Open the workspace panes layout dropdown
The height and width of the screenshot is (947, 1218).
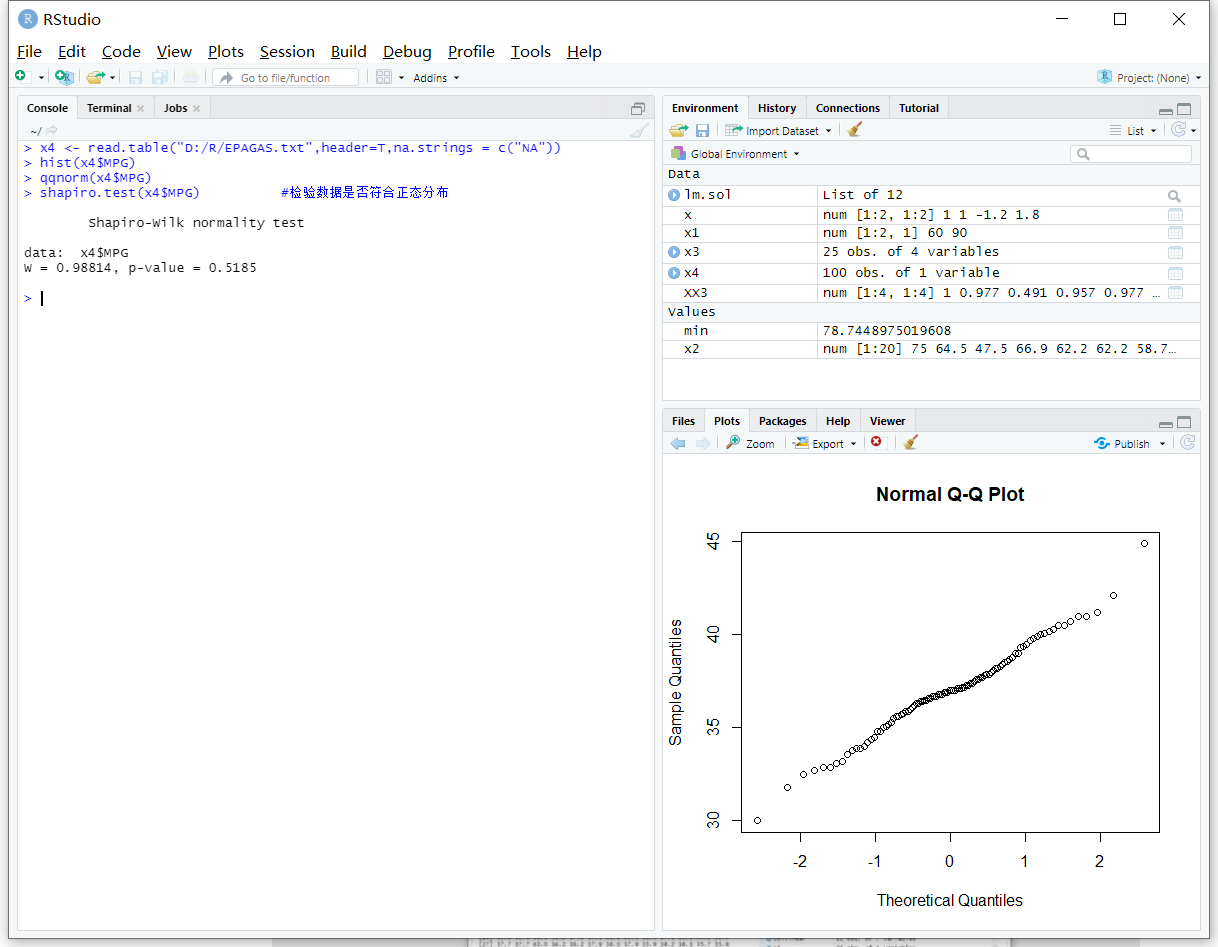pyautogui.click(x=390, y=77)
